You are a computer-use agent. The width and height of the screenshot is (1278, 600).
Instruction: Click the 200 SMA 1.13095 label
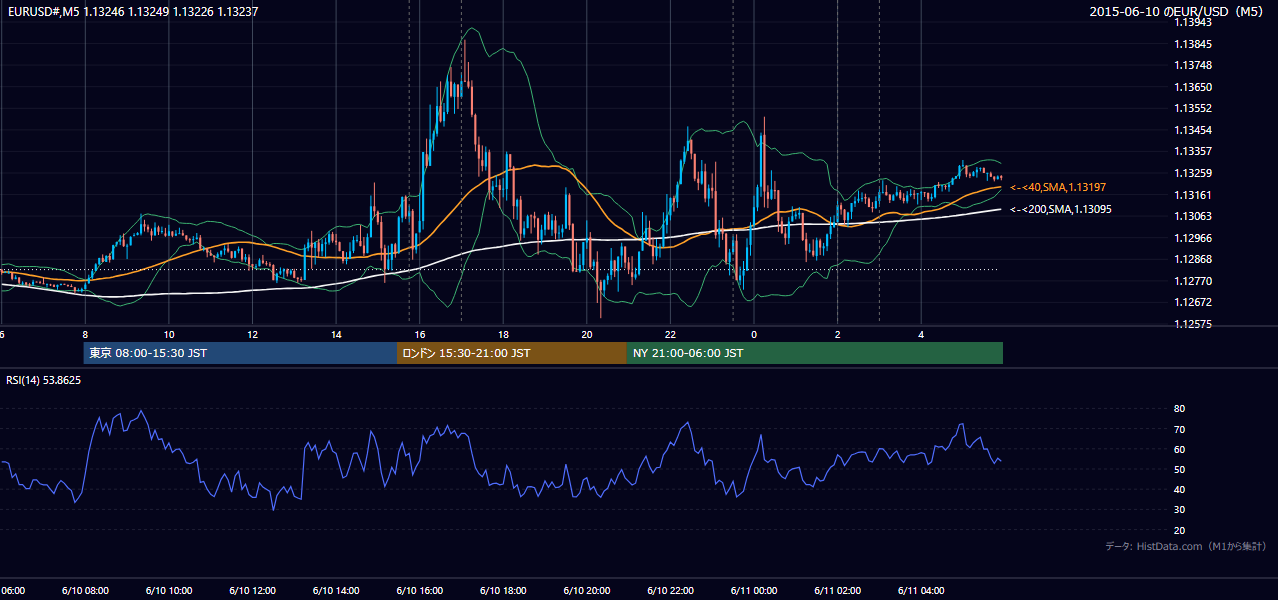pyautogui.click(x=1061, y=209)
